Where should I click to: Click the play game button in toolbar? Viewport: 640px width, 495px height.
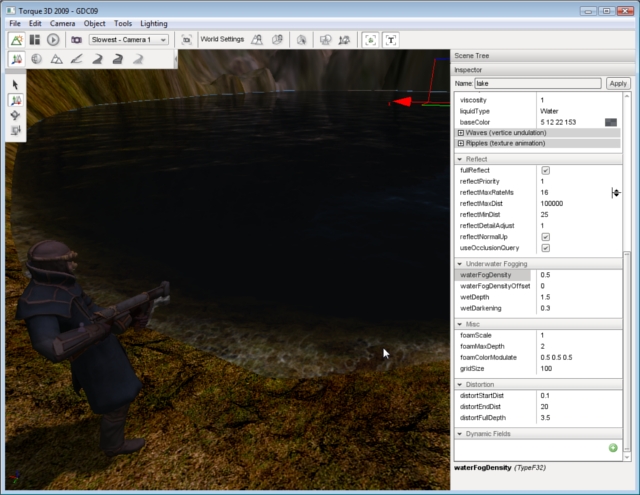(x=53, y=40)
